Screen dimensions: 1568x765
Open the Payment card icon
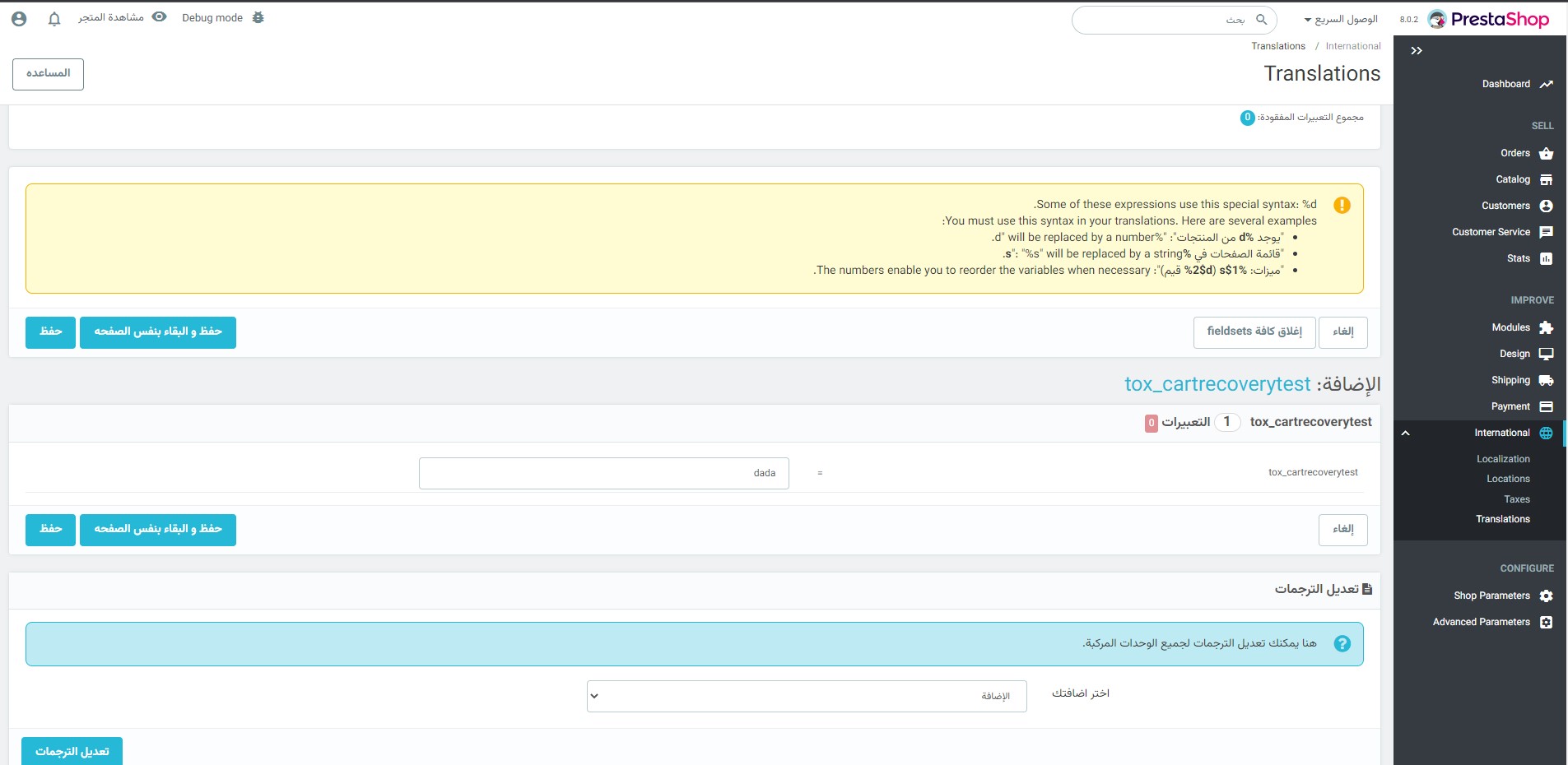point(1545,406)
